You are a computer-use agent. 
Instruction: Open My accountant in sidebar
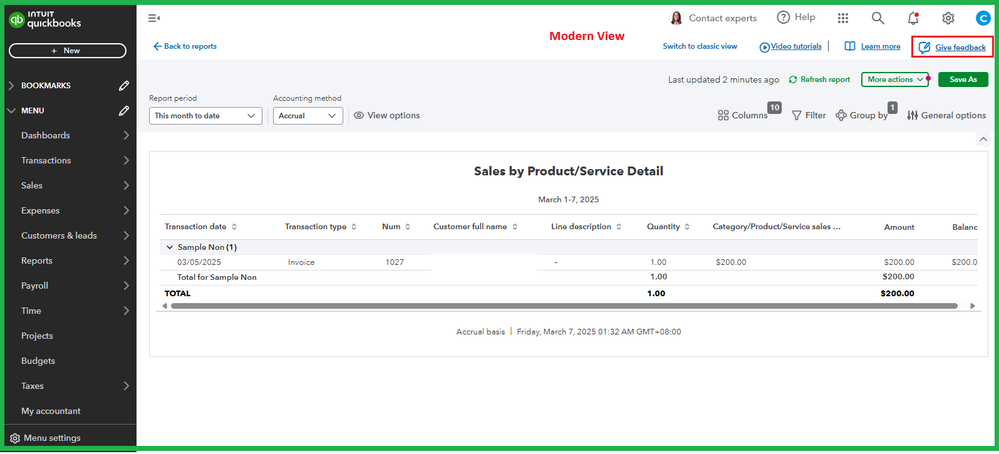[51, 411]
